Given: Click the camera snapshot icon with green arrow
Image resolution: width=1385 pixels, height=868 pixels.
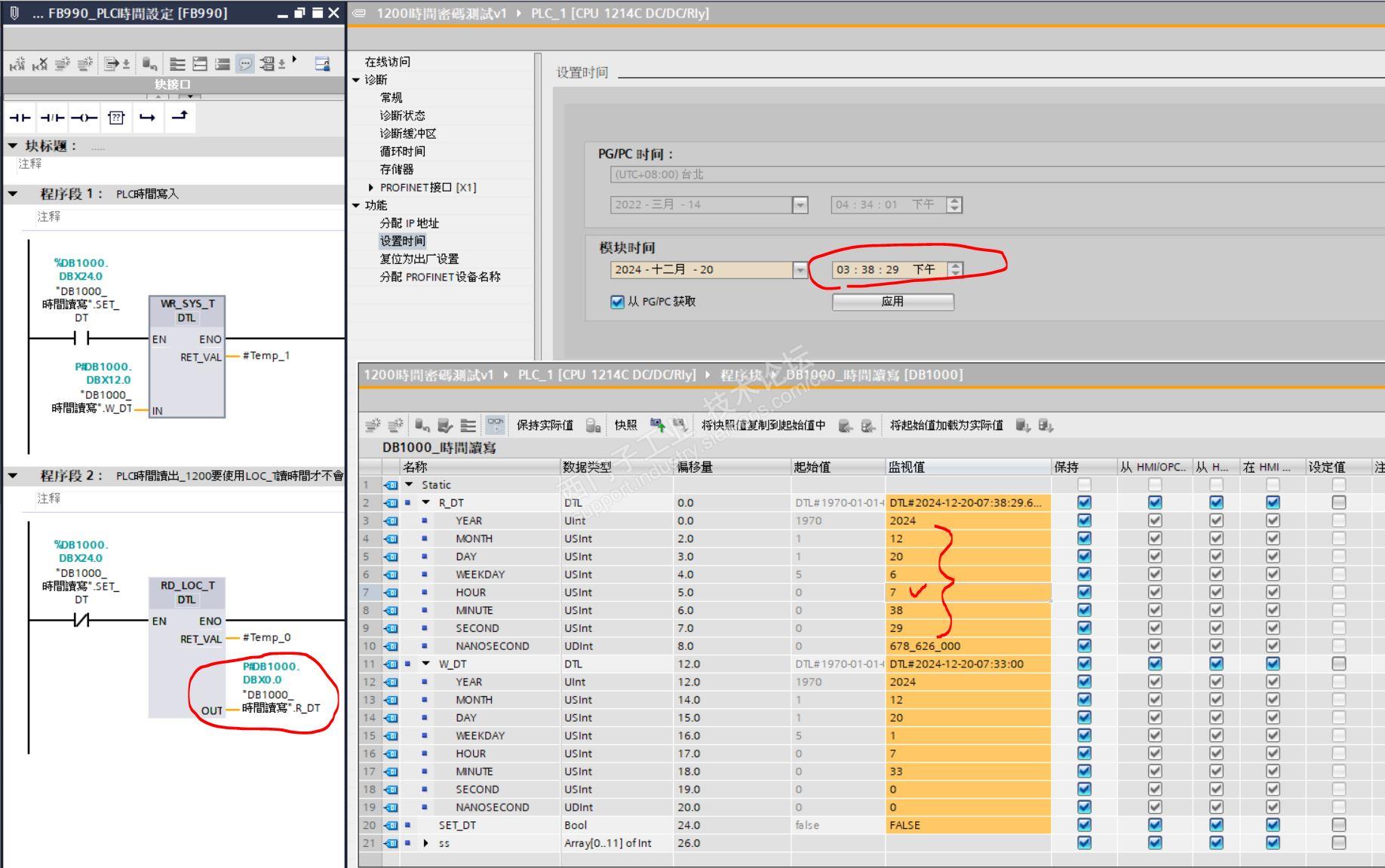Looking at the screenshot, I should pos(659,425).
